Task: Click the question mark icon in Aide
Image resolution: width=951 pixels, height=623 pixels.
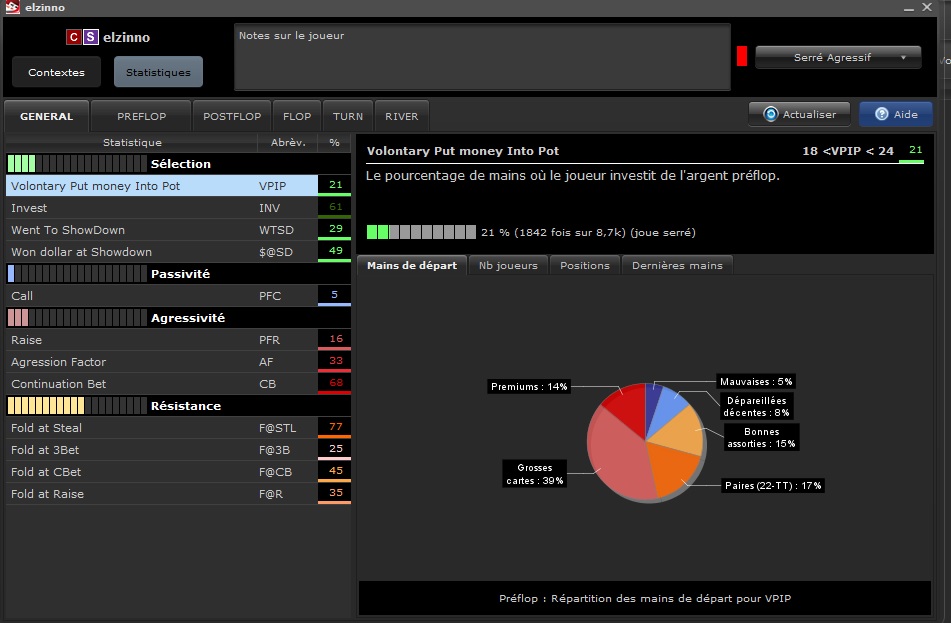Action: 881,114
